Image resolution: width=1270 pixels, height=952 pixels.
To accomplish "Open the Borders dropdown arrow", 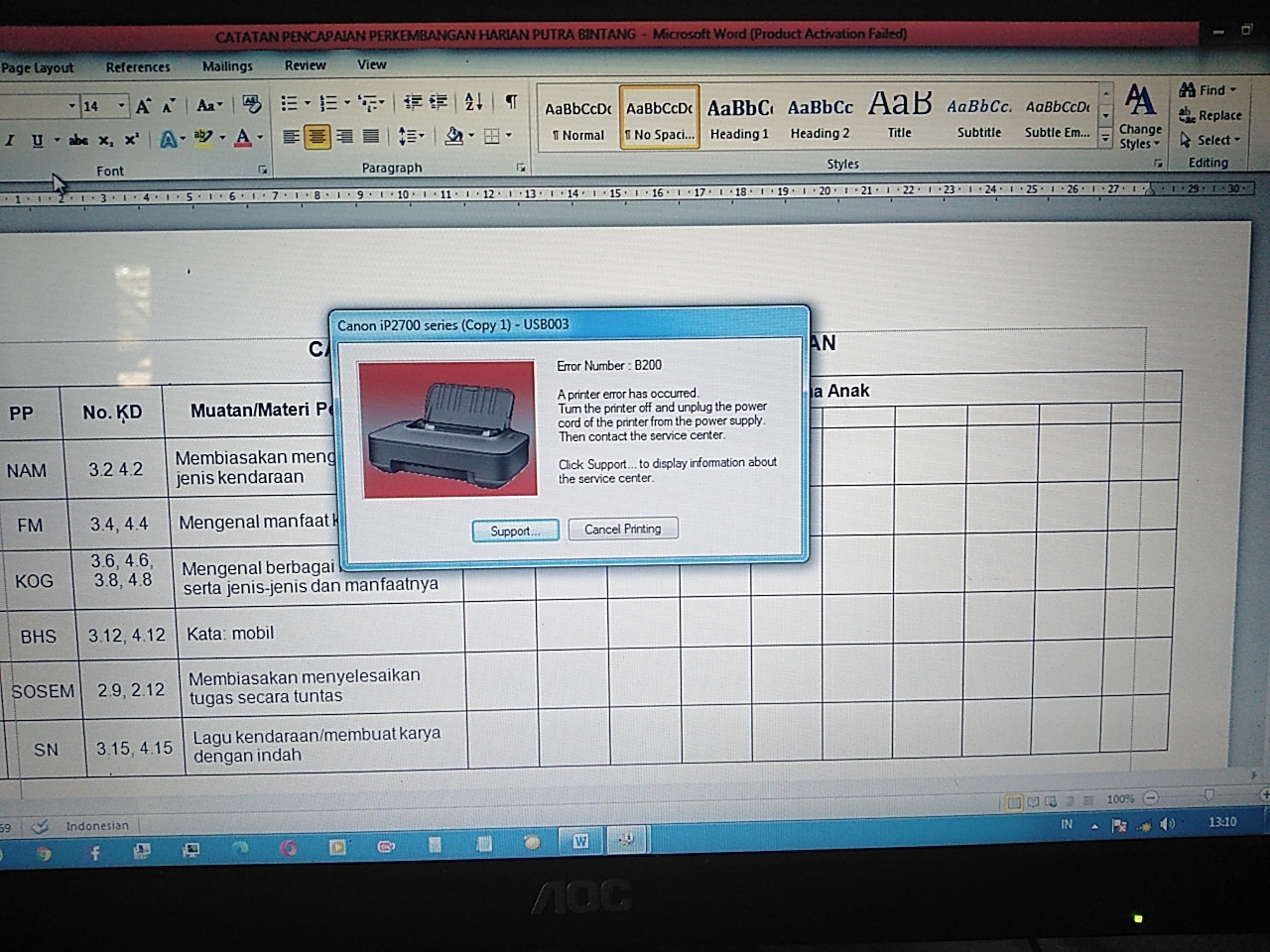I will [509, 135].
